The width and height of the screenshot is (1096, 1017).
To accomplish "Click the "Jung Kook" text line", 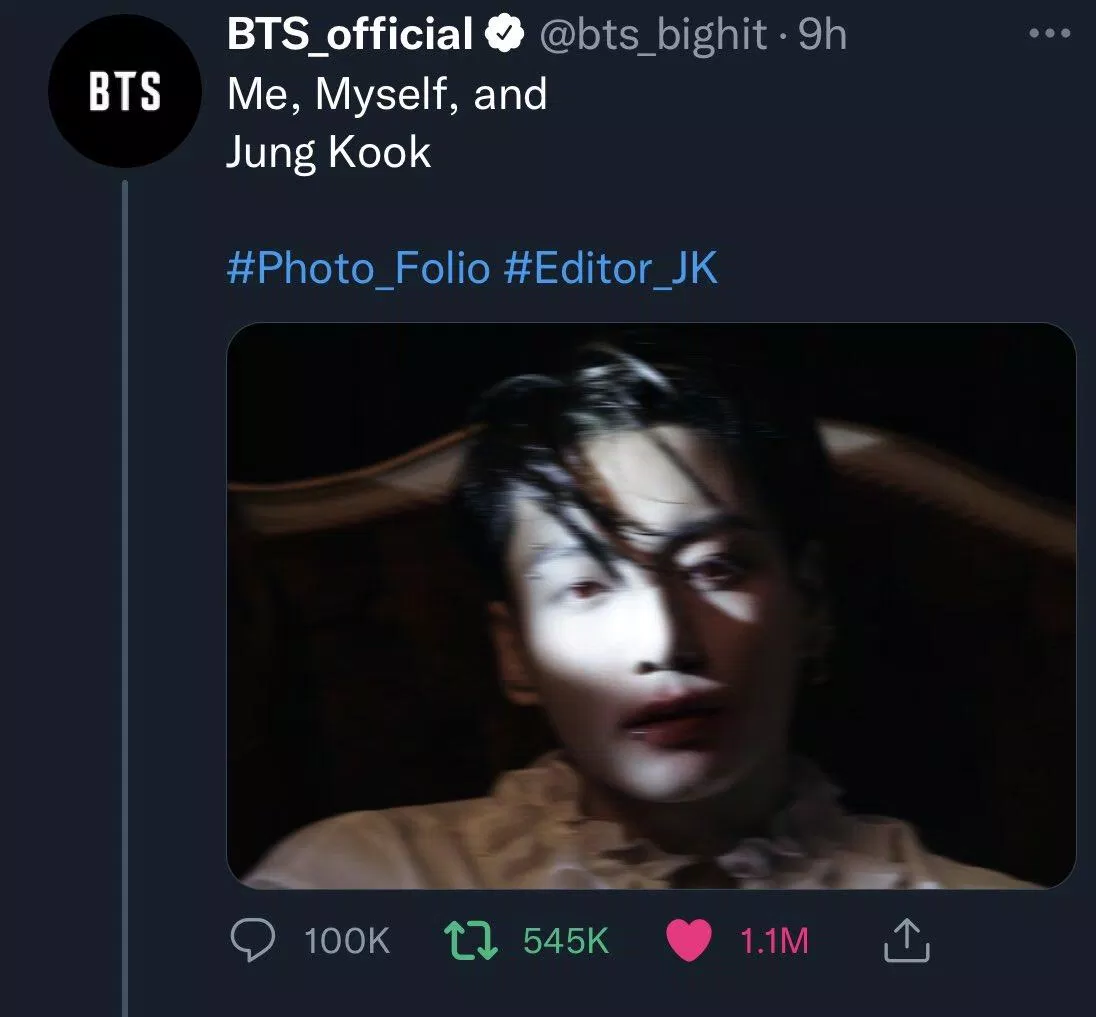I will point(329,152).
